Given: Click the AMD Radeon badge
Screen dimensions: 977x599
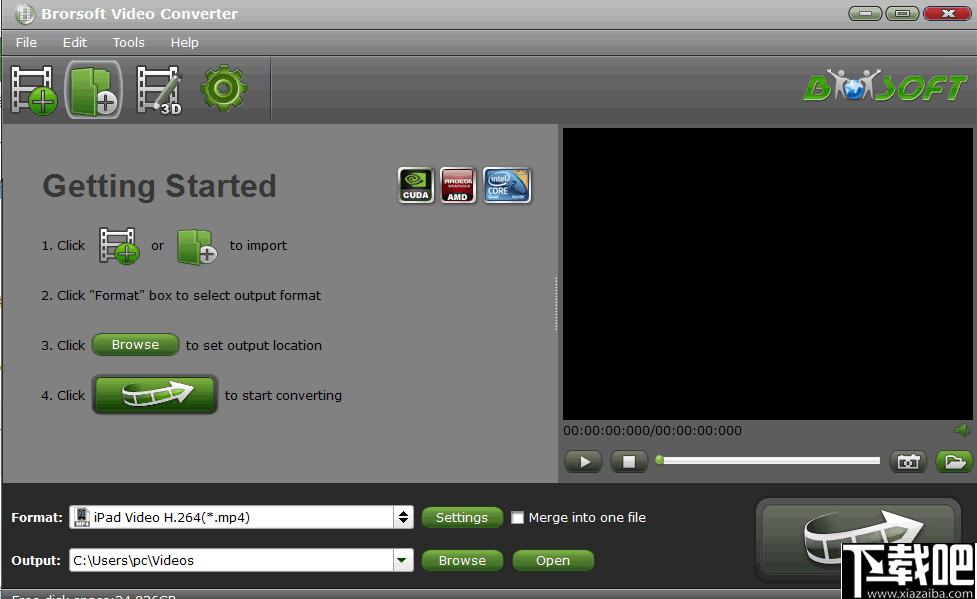Looking at the screenshot, I should [458, 185].
